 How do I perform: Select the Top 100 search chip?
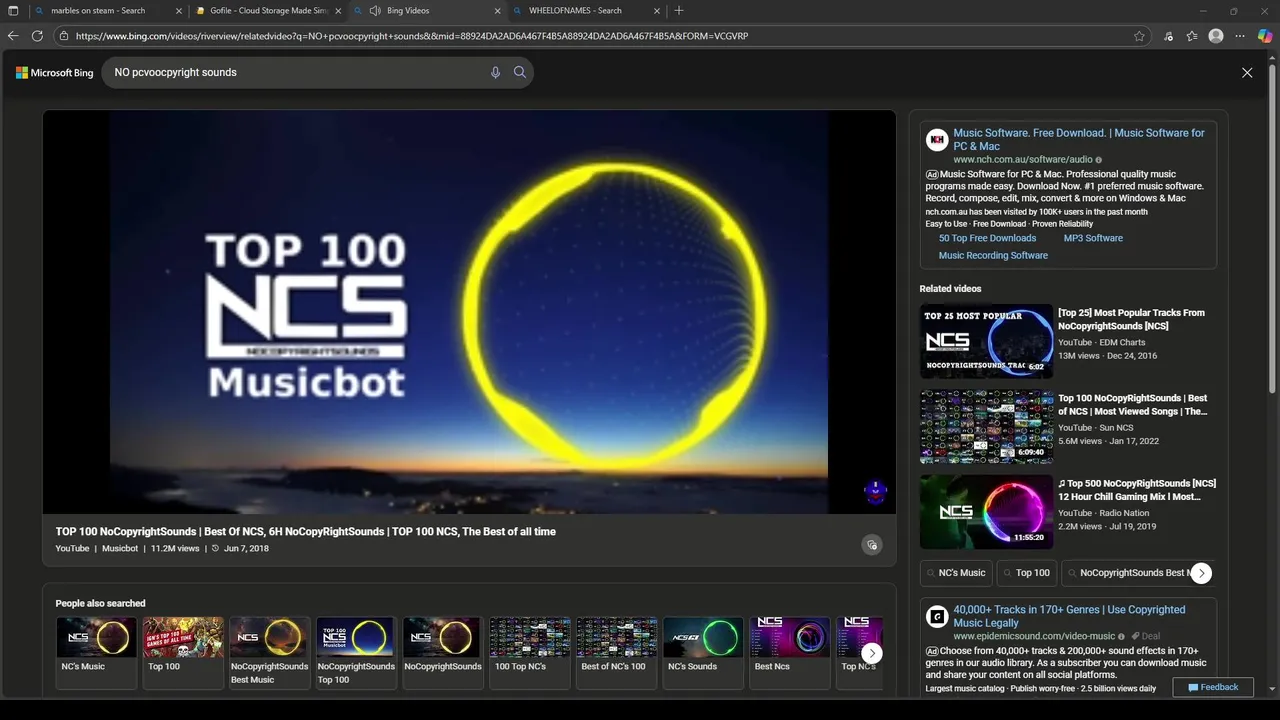click(1027, 573)
